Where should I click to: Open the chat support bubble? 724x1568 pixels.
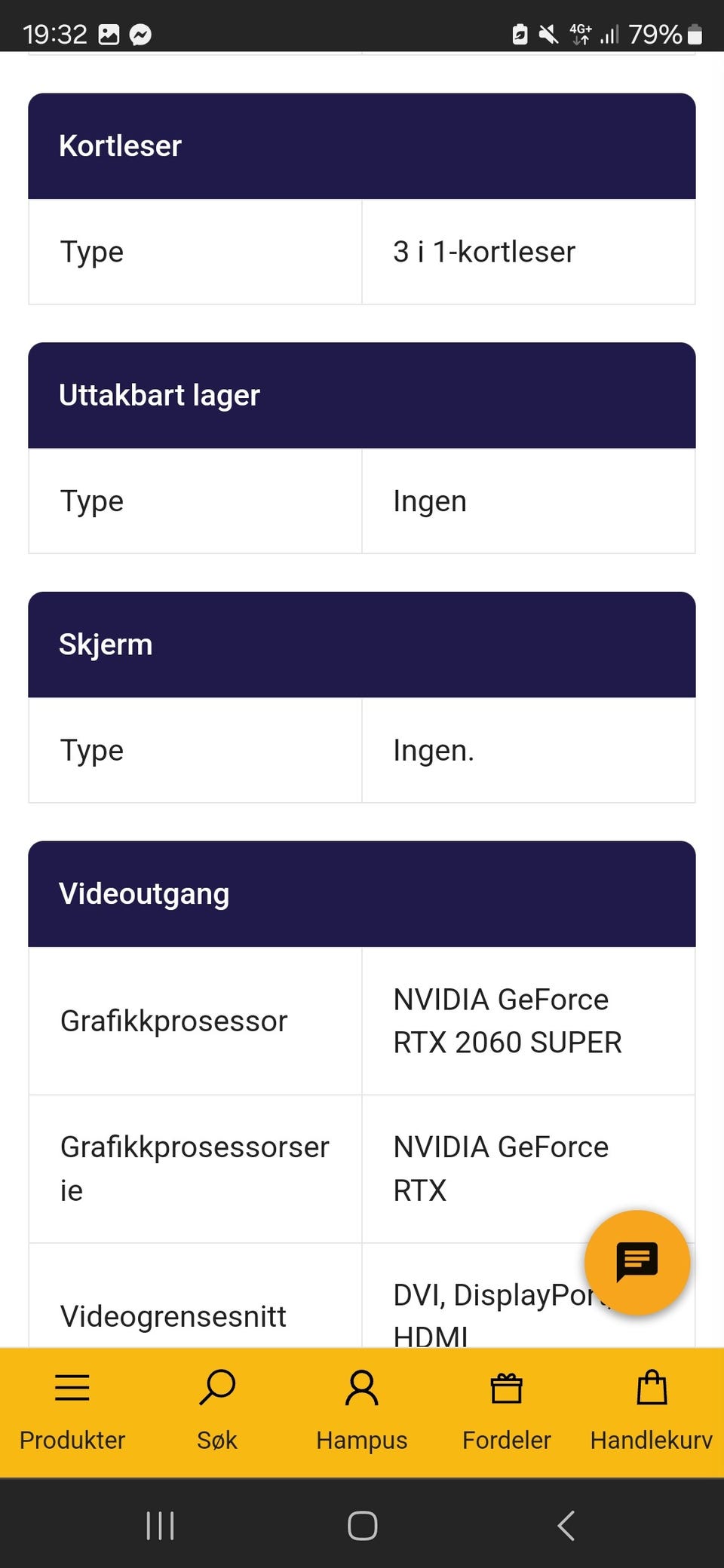pos(637,1263)
